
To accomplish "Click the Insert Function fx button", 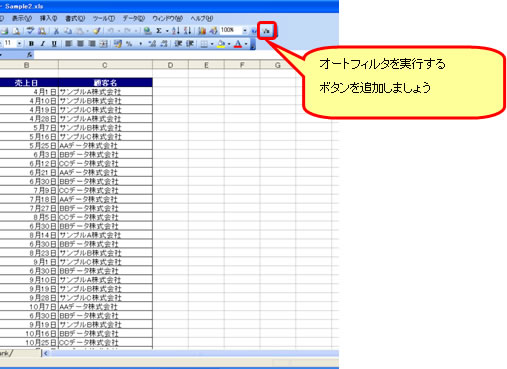I will [30, 55].
